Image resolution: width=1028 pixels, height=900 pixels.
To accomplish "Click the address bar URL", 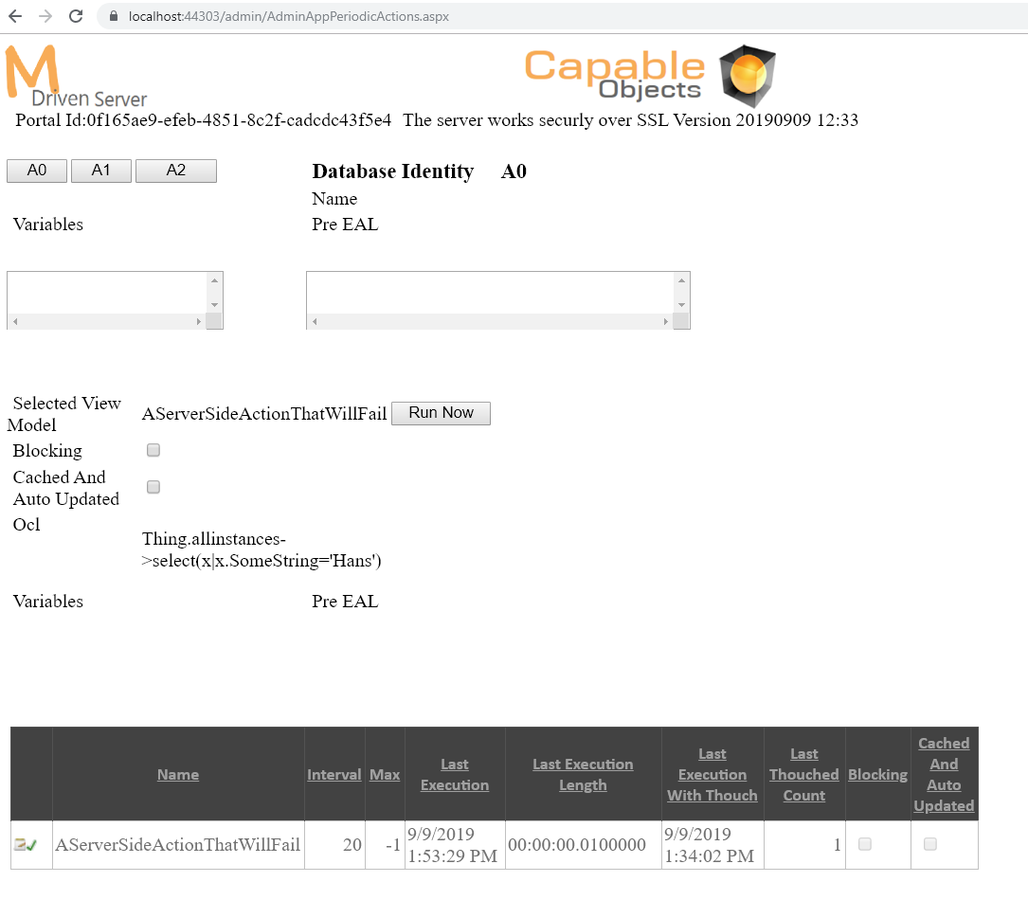I will pyautogui.click(x=288, y=16).
